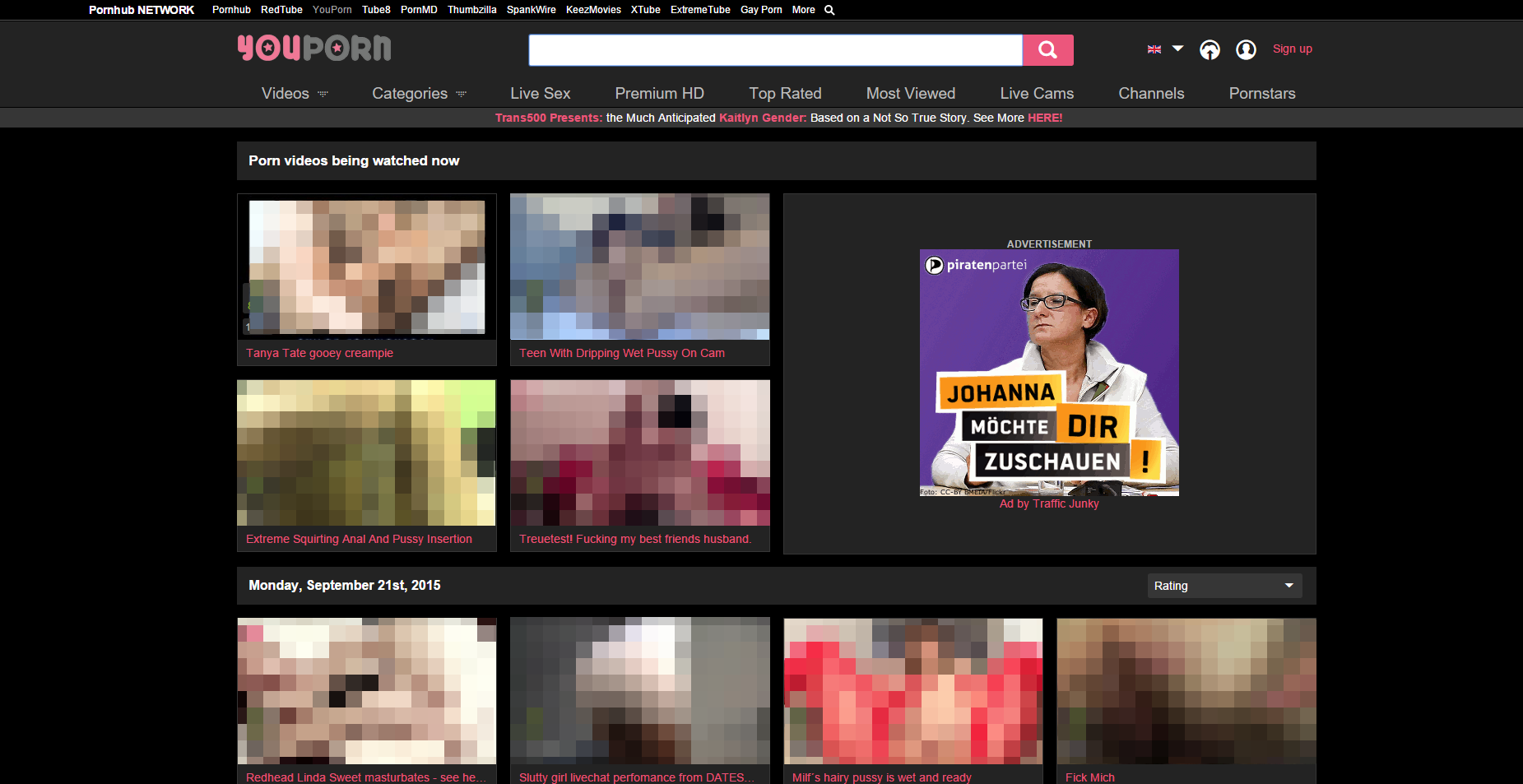Click the user account icon
The width and height of the screenshot is (1523, 784).
tap(1246, 49)
